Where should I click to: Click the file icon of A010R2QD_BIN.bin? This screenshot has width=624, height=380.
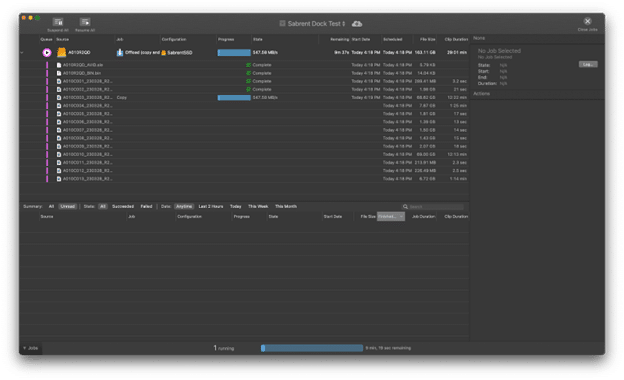coord(59,73)
